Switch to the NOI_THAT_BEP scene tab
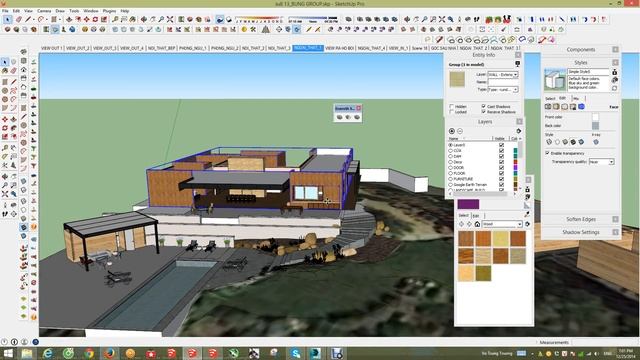Viewport: 640px width, 360px height. pos(161,48)
